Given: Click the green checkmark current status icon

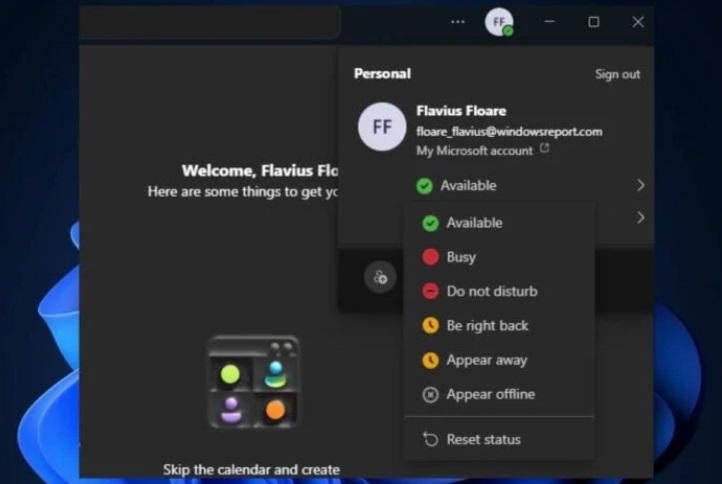Looking at the screenshot, I should 424,186.
